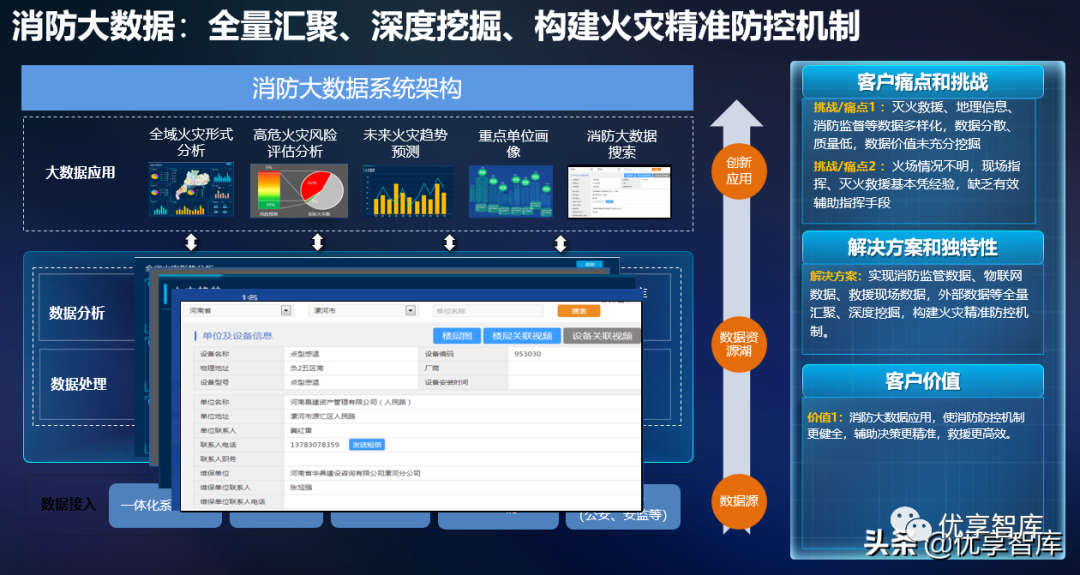Screen dimensions: 1080x575
Task: Switch to the 楼层关联视频 tab
Action: coord(521,336)
